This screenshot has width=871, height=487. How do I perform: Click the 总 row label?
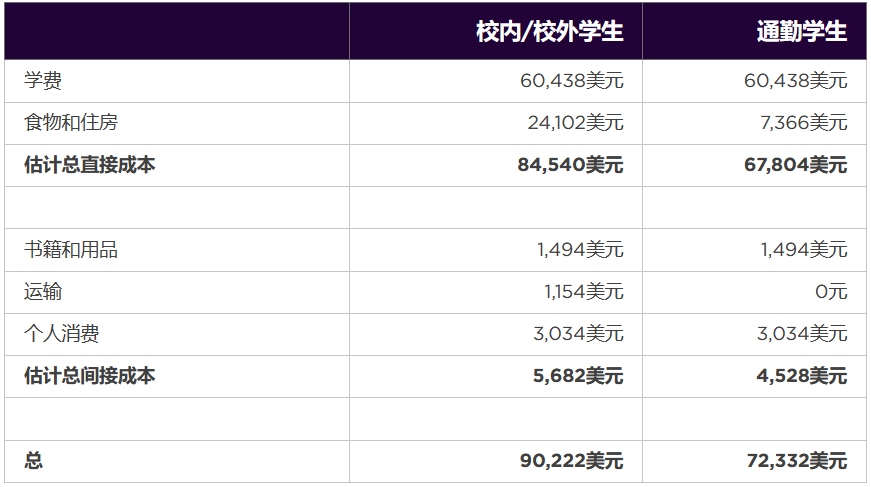coord(34,461)
